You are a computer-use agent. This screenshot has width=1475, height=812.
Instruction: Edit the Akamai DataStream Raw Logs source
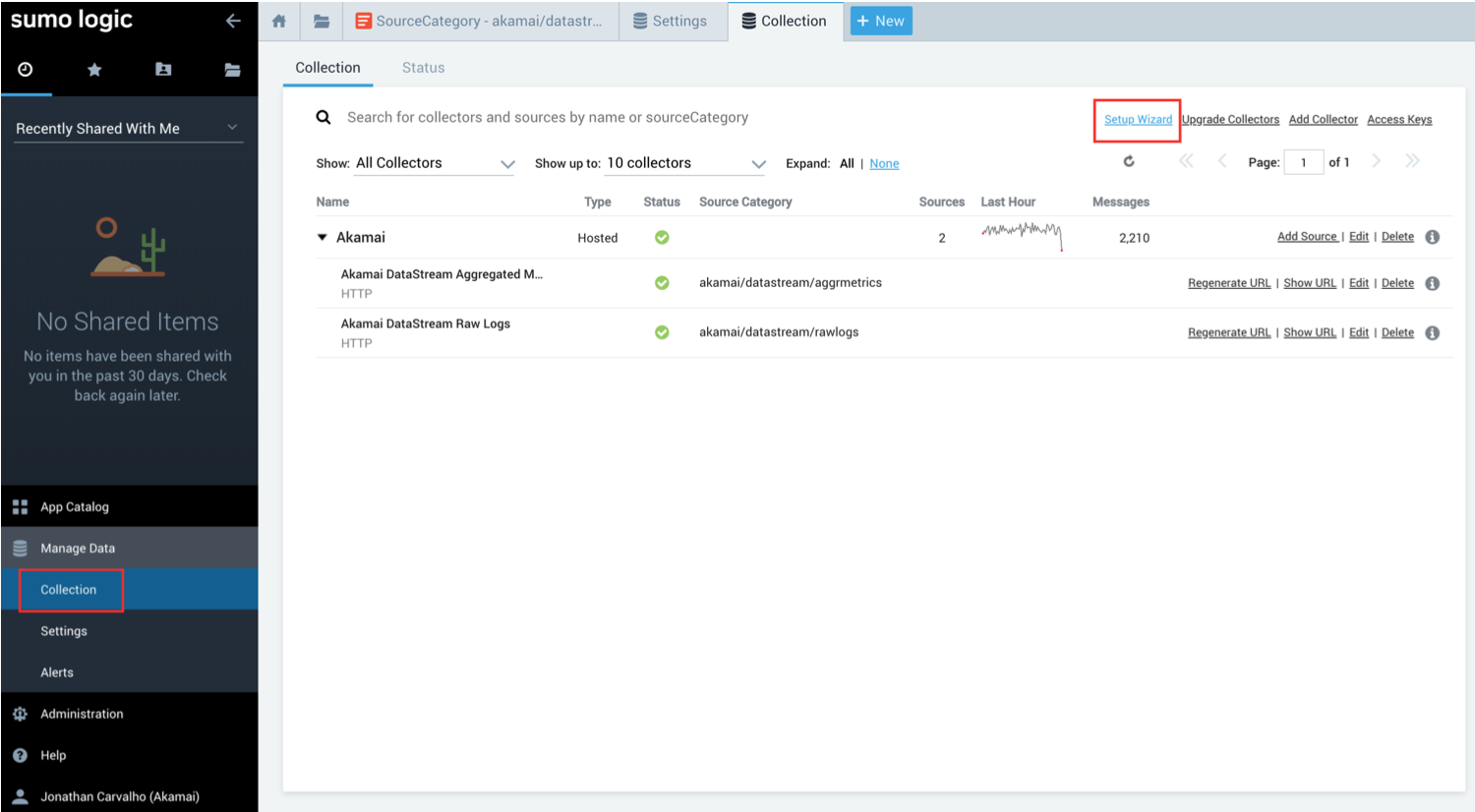(1359, 332)
